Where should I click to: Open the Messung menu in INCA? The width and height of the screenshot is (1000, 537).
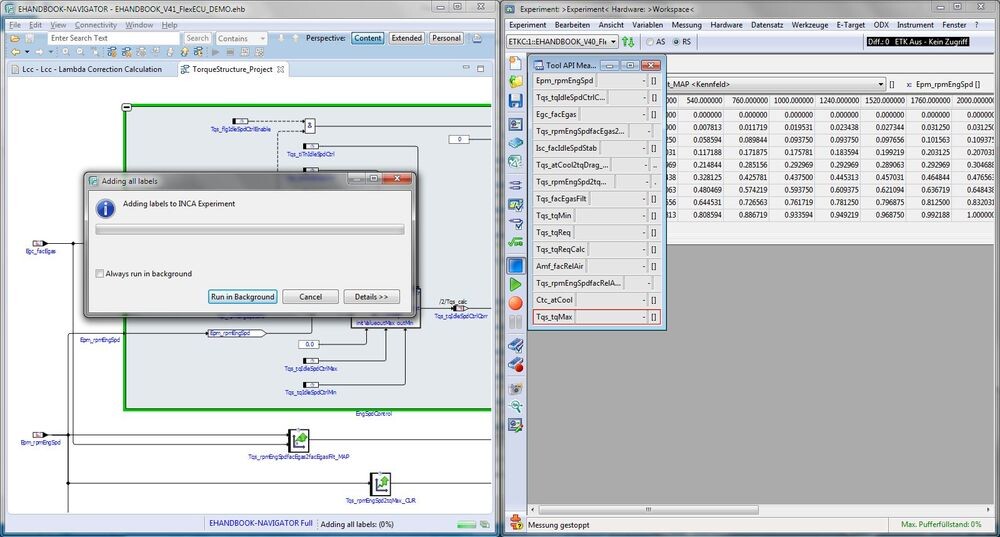686,25
